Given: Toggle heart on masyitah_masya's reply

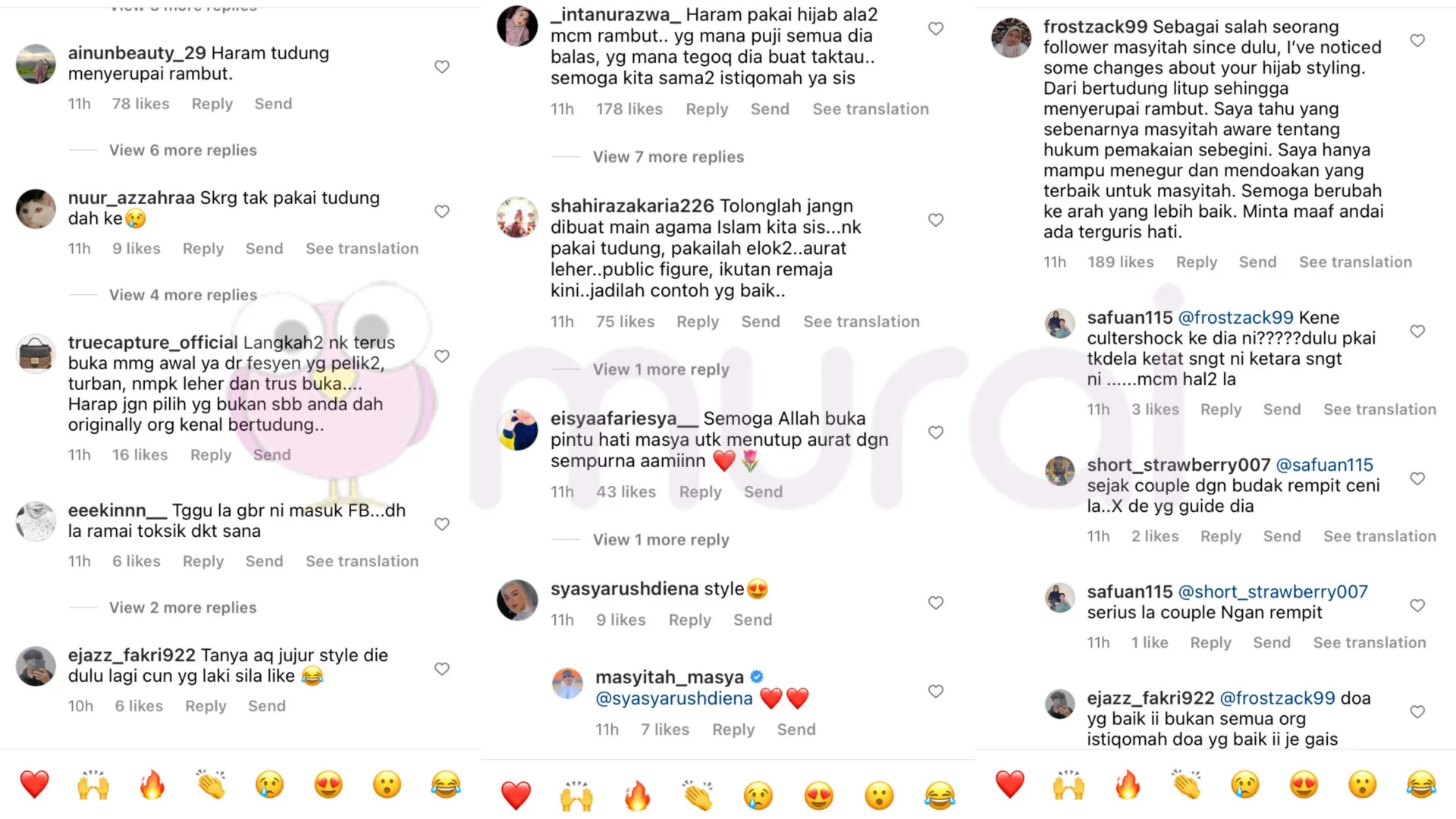Looking at the screenshot, I should (936, 691).
